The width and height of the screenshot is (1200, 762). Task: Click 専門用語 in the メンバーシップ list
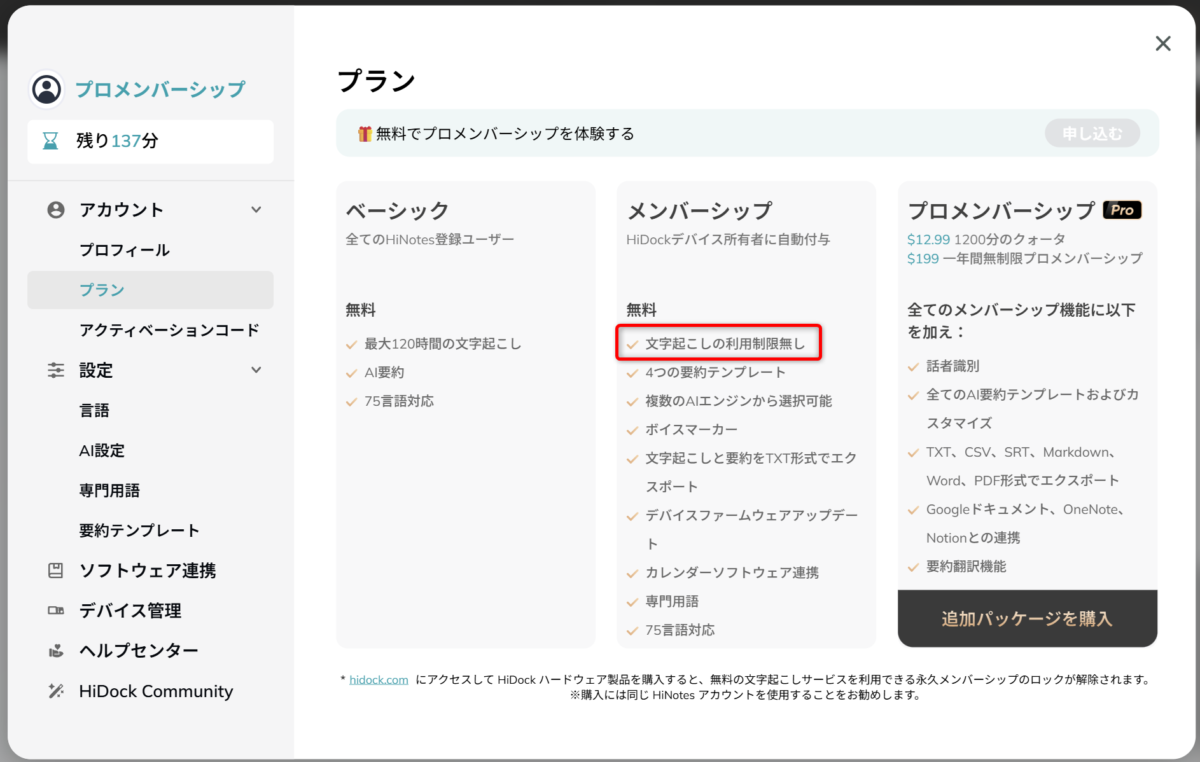click(672, 602)
